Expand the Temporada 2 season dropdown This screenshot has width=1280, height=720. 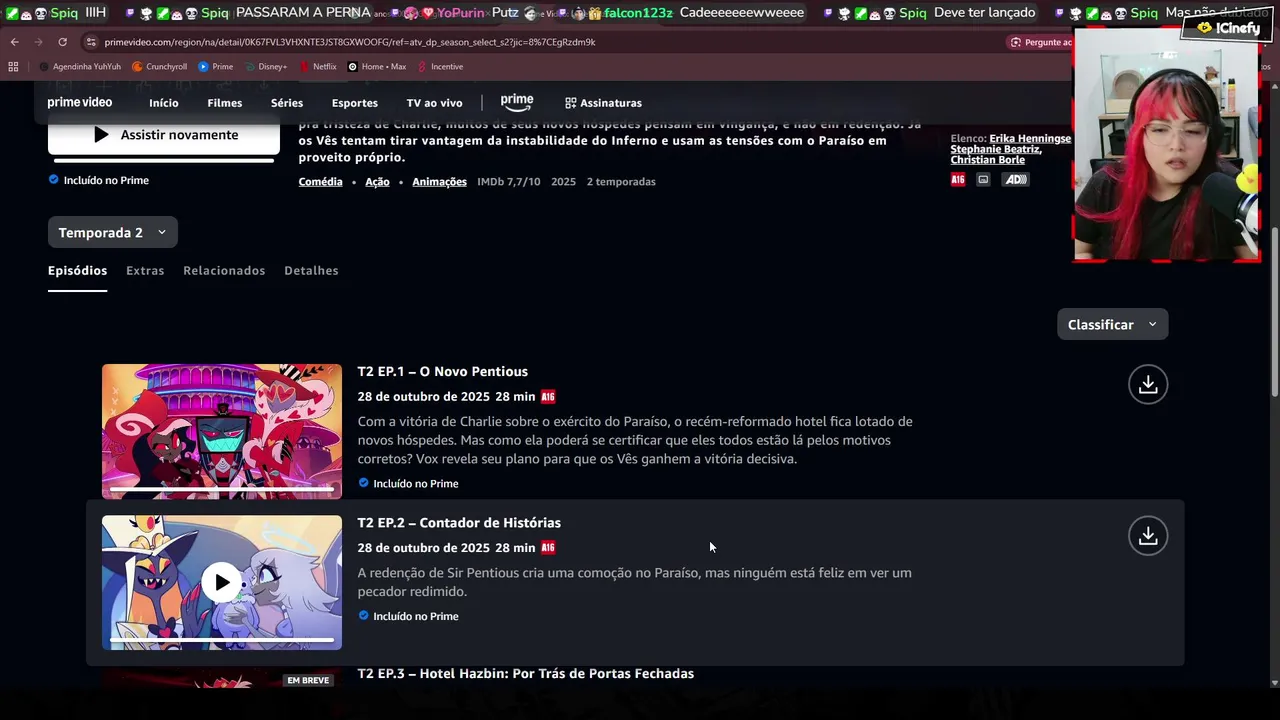click(113, 232)
